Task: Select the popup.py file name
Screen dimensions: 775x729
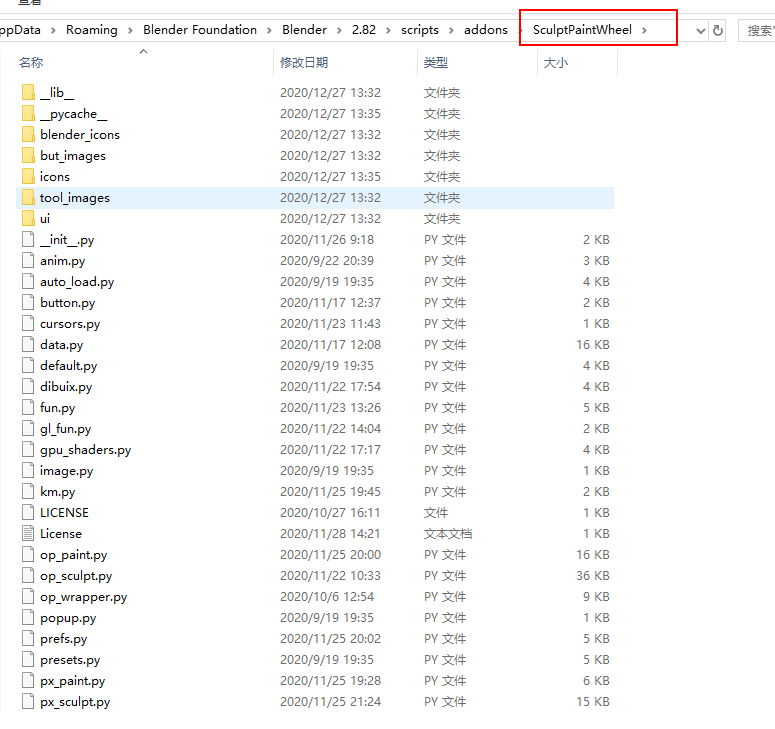Action: (68, 618)
